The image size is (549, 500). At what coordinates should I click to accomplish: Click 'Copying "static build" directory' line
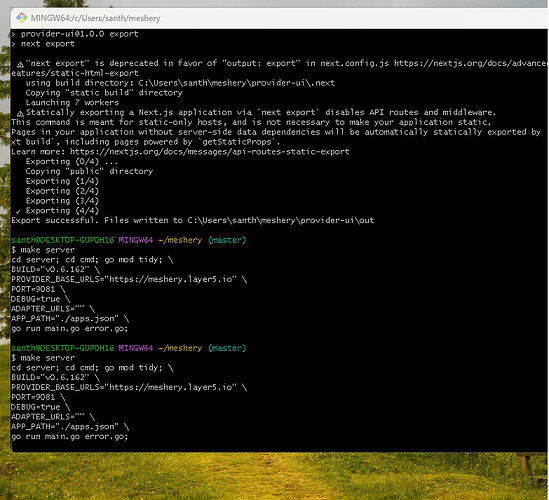[x=104, y=93]
